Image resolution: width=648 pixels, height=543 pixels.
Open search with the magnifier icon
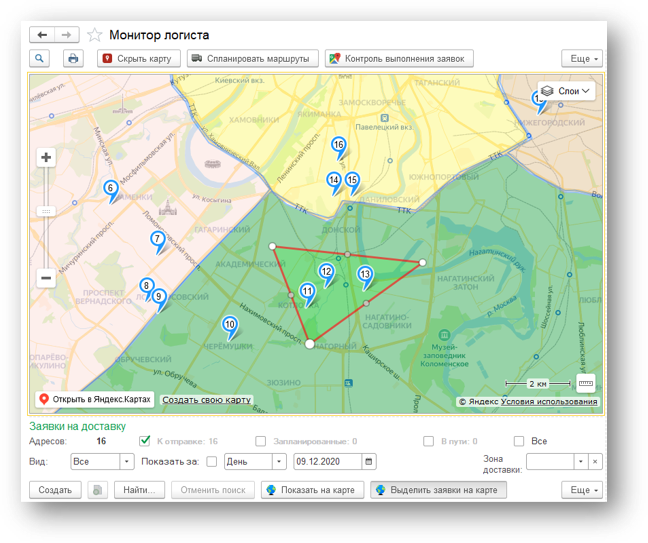click(x=39, y=58)
